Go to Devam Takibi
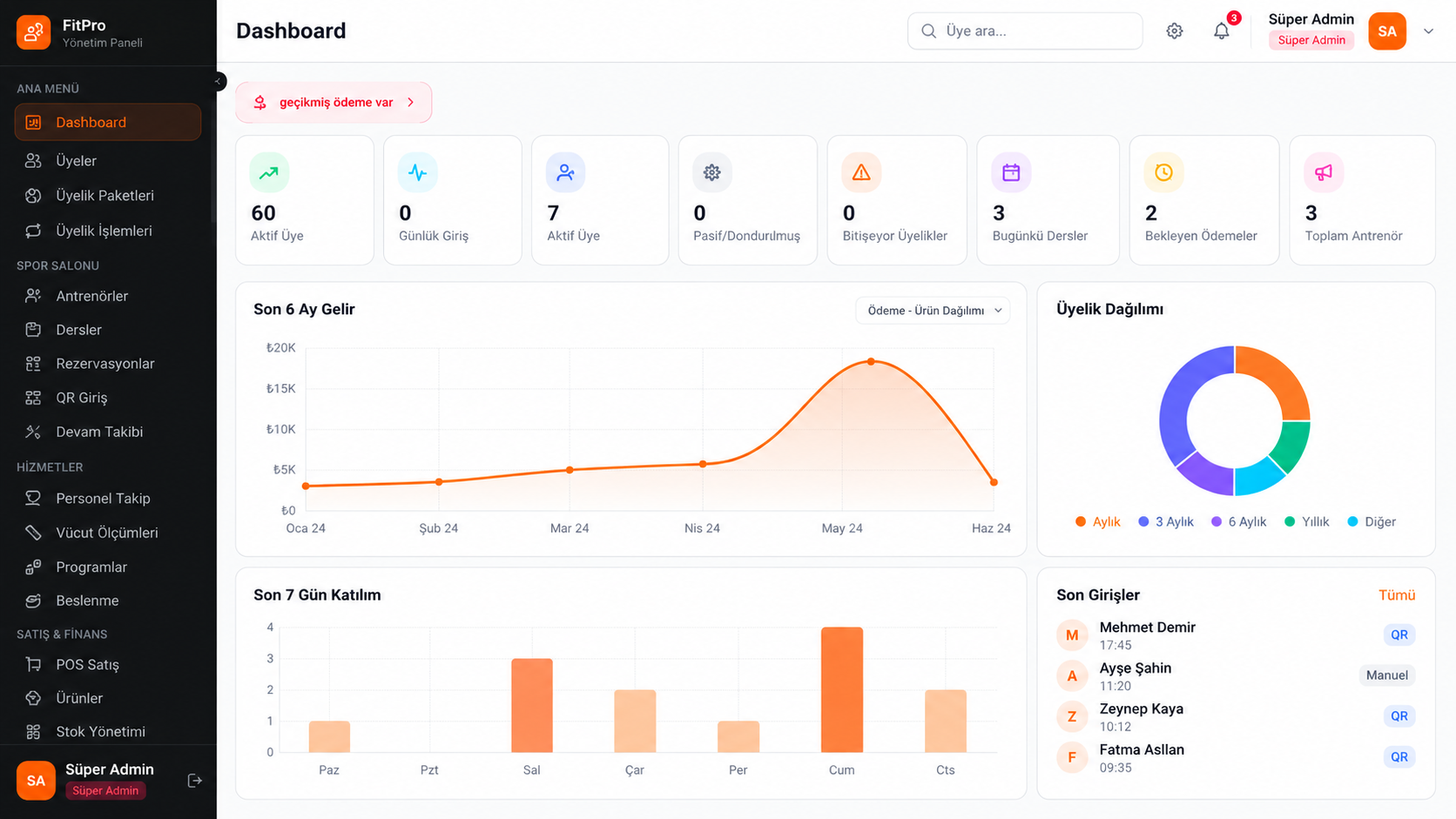This screenshot has height=819, width=1456. point(108,432)
